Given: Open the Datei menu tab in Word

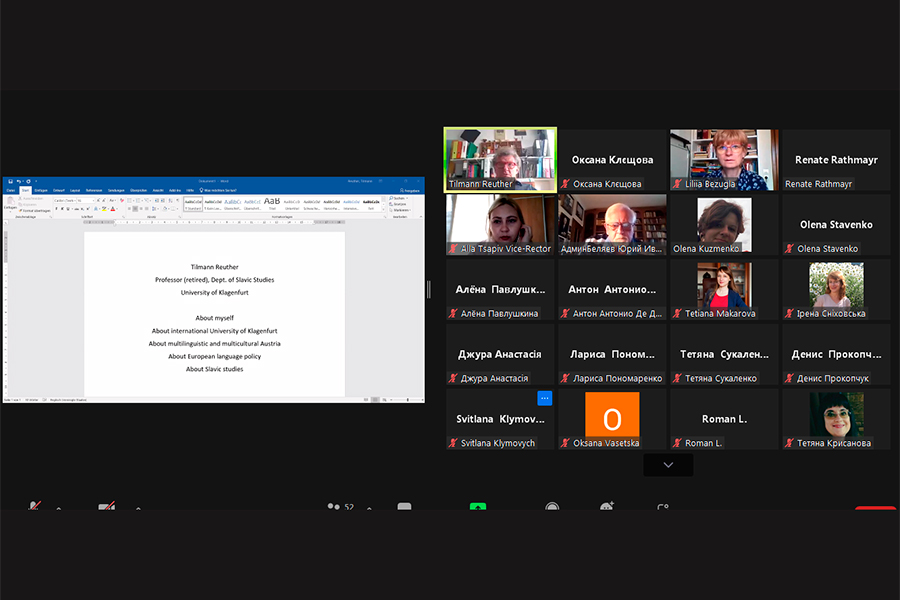Looking at the screenshot, I should 10,190.
